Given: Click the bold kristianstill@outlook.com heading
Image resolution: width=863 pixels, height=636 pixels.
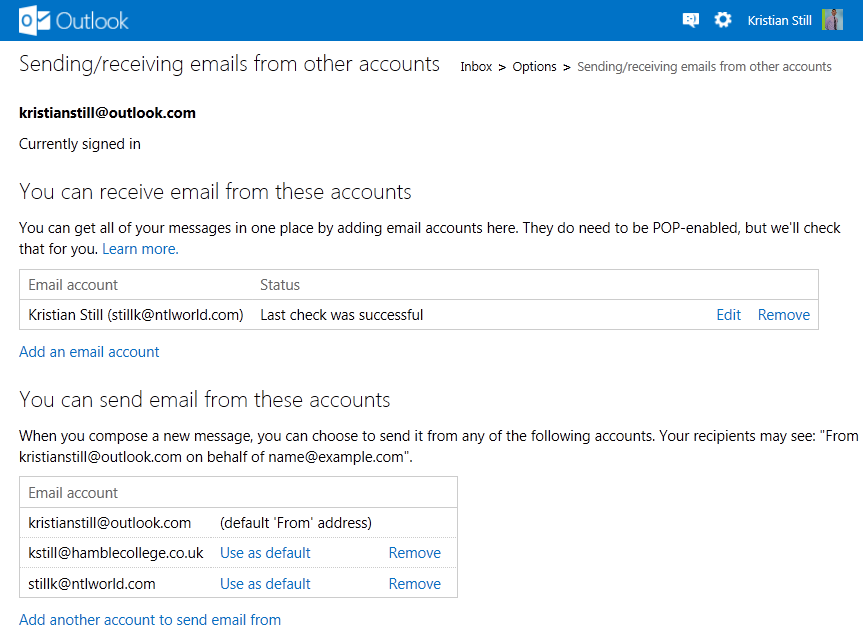Looking at the screenshot, I should (107, 113).
